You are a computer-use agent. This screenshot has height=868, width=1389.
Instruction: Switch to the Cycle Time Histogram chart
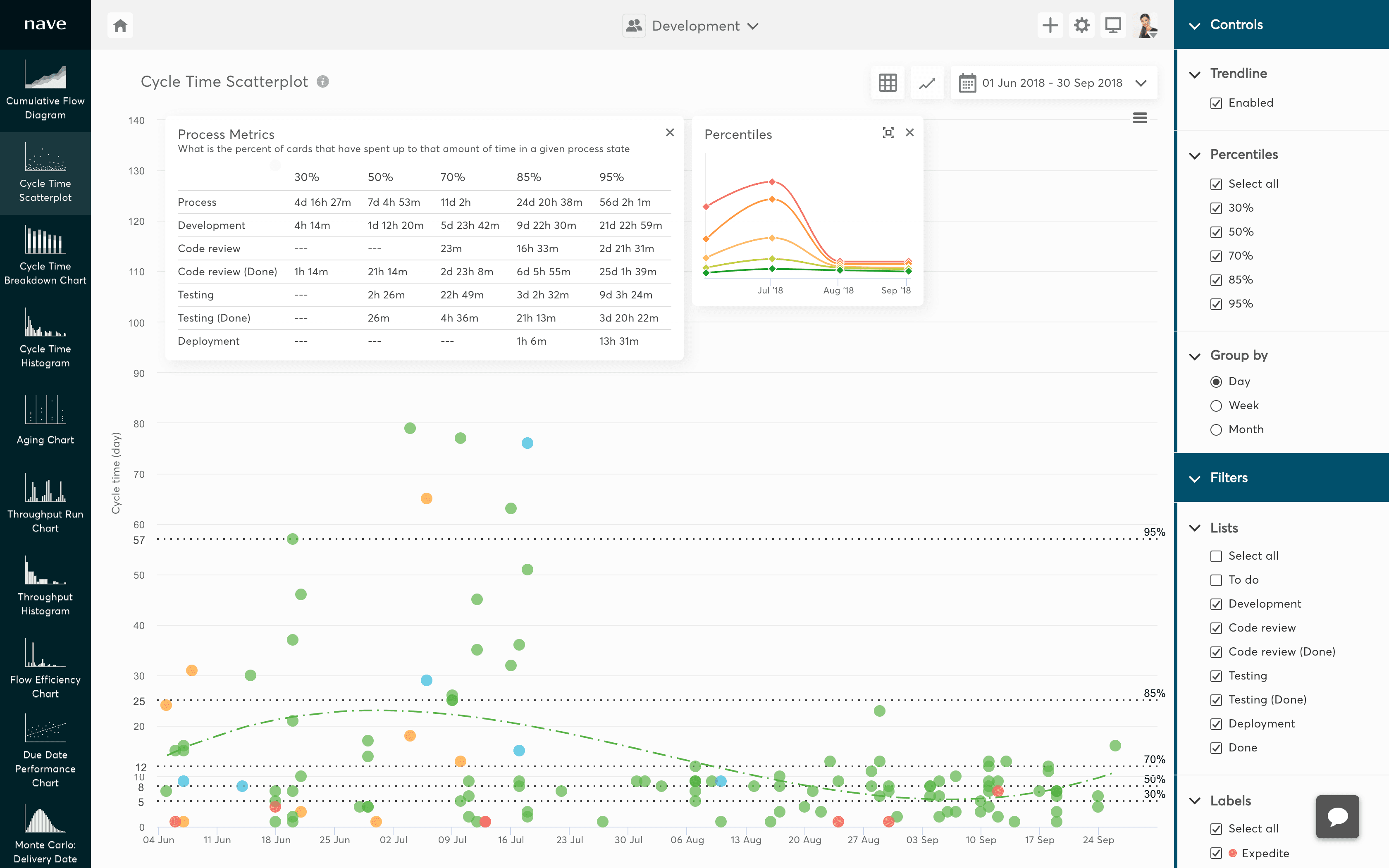pyautogui.click(x=45, y=339)
